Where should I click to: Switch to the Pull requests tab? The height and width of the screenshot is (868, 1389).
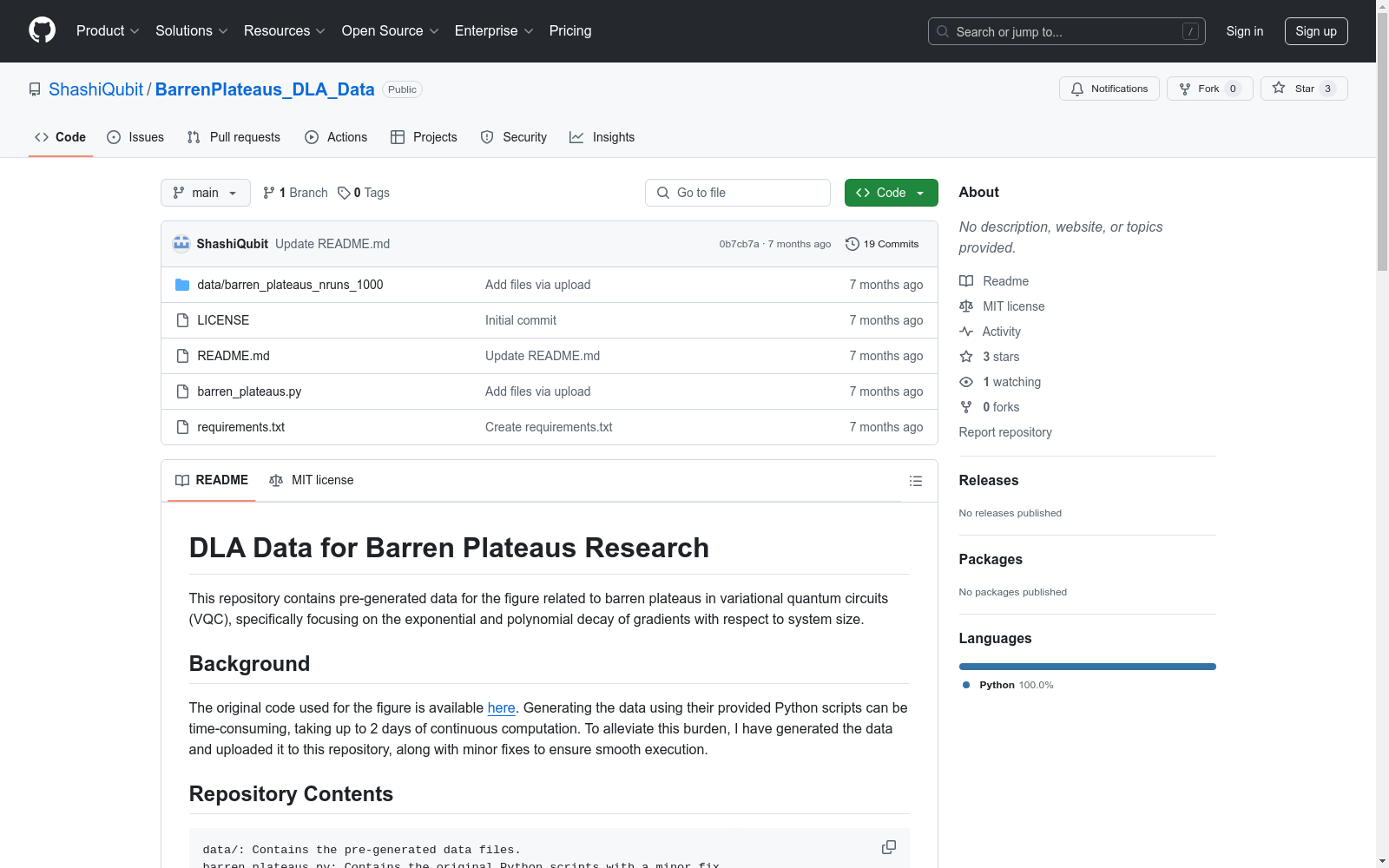[234, 137]
